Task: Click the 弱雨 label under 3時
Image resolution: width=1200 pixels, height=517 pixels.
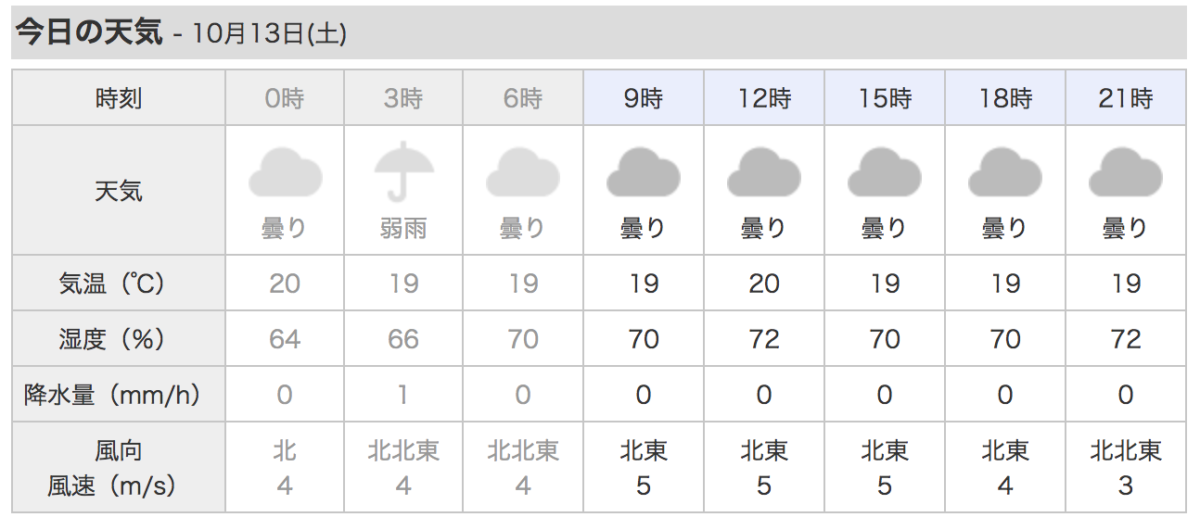Action: click(x=404, y=229)
